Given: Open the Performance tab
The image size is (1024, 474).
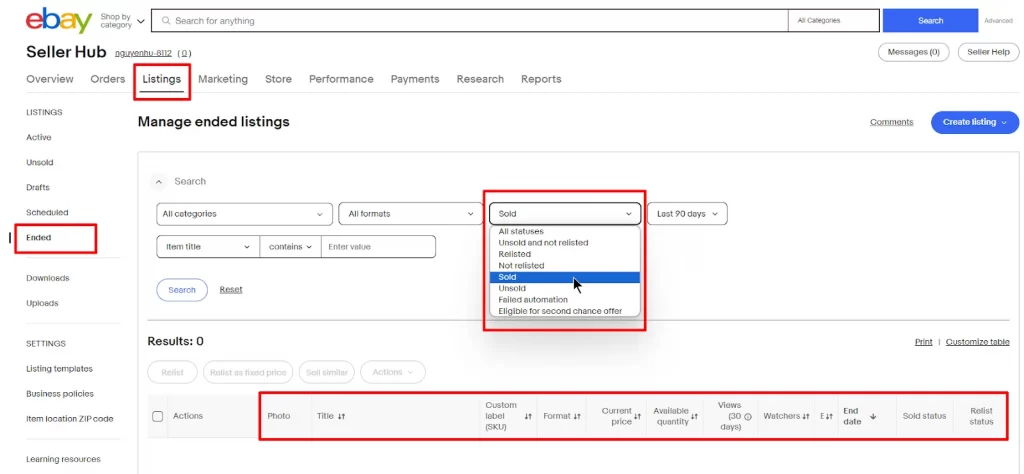Looking at the screenshot, I should click(x=341, y=79).
